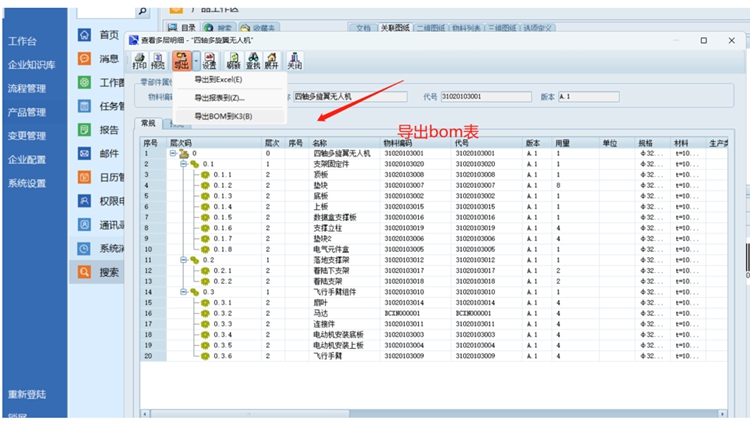Click 产品管理 in the left navigation
This screenshot has height=424, width=750.
point(27,112)
